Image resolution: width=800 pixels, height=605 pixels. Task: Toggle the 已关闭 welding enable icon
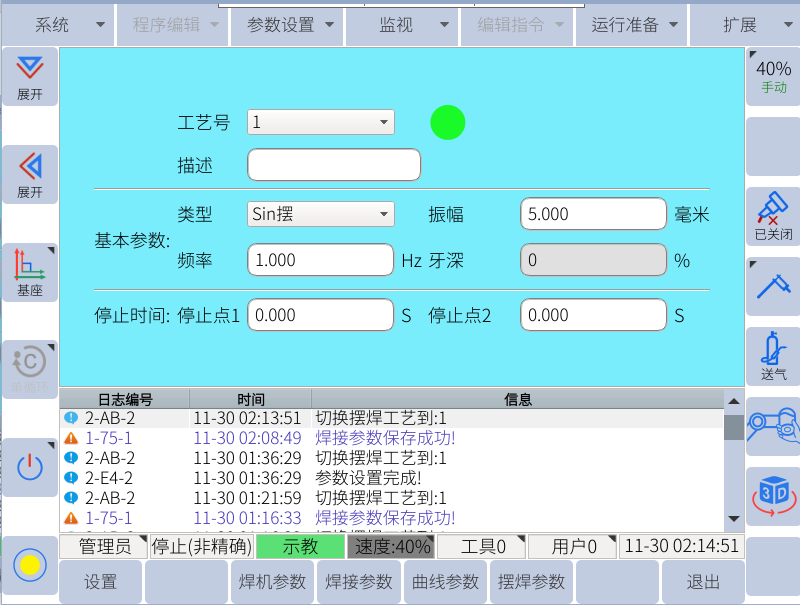(x=773, y=216)
